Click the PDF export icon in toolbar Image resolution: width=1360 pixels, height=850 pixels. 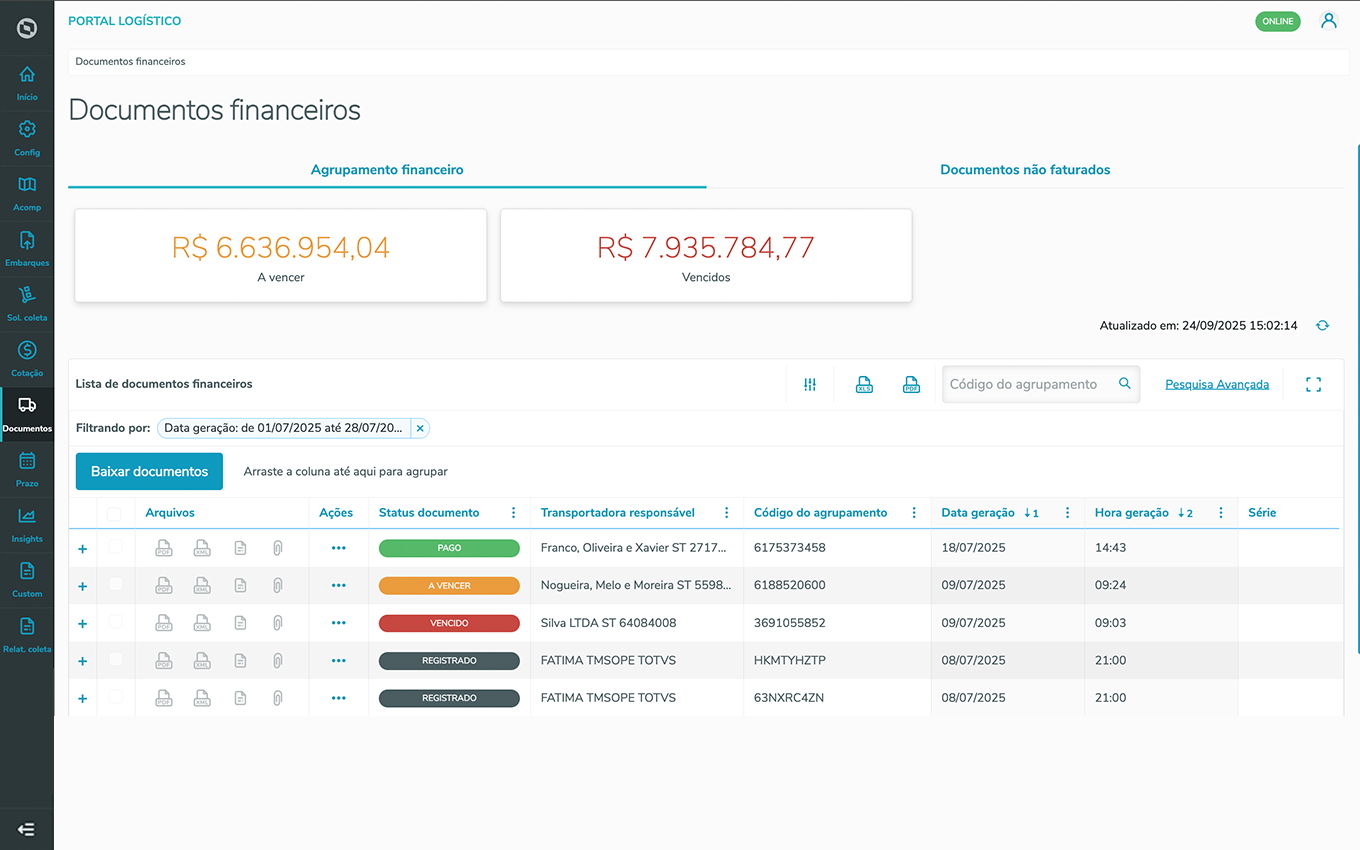pos(911,385)
